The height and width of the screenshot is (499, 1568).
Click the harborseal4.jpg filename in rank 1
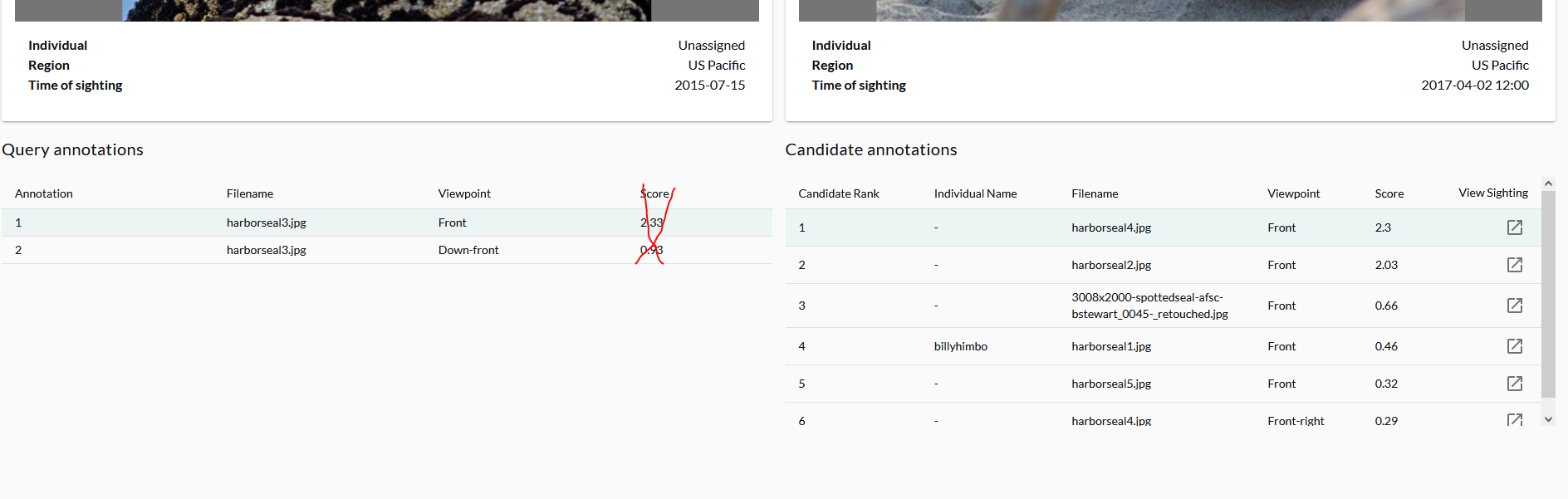[x=1111, y=227]
